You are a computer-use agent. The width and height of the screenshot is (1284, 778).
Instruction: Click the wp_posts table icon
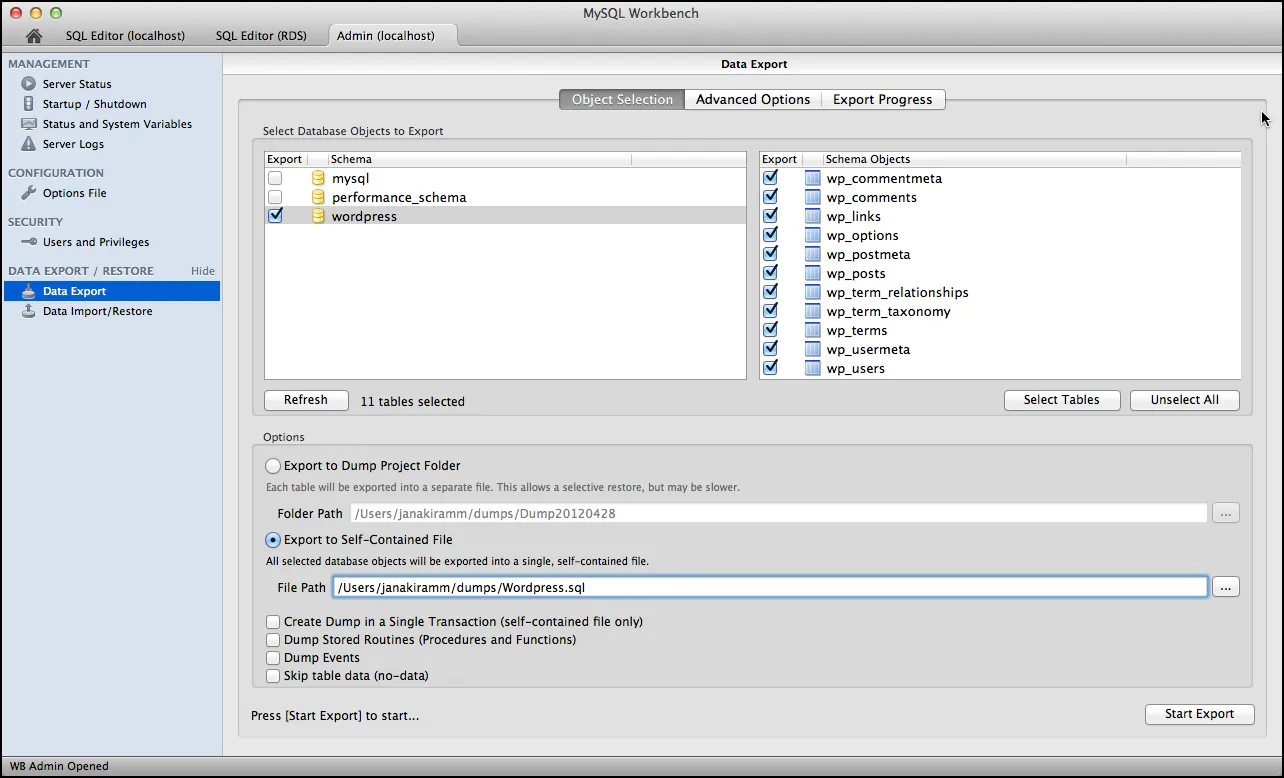tap(812, 273)
